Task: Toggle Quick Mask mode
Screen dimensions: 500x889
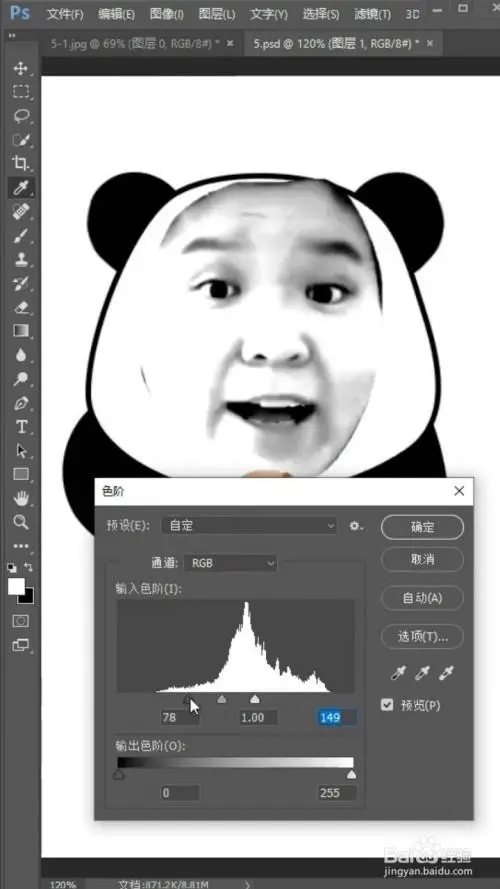Action: pos(20,621)
